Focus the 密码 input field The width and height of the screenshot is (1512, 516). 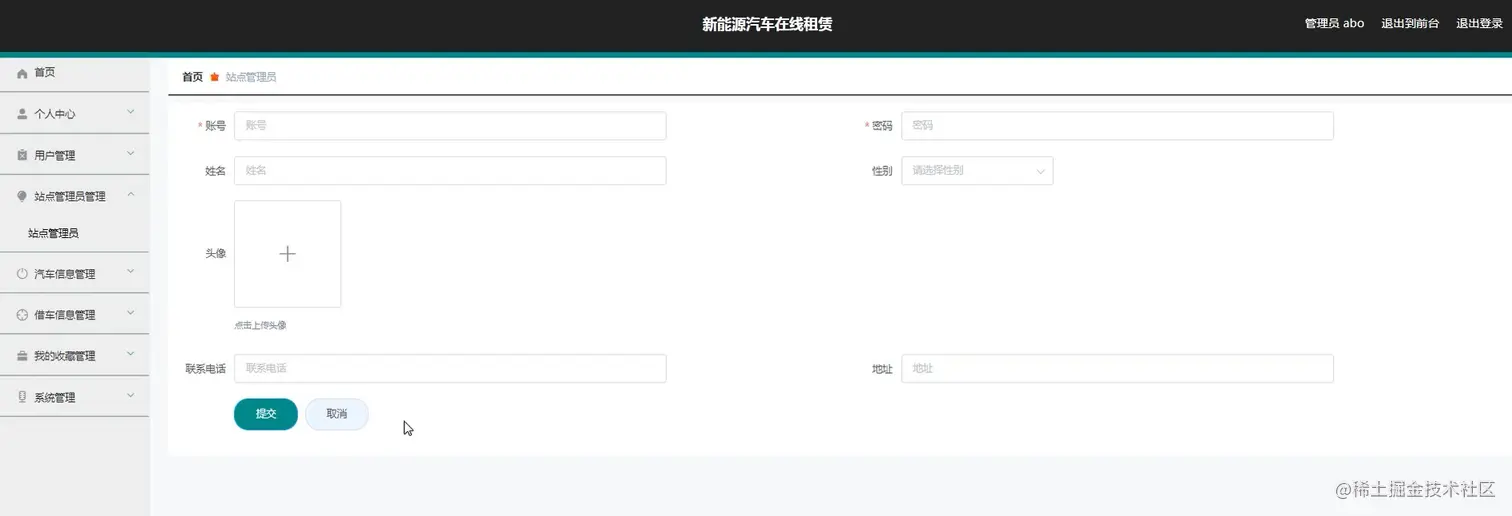[x=1117, y=126]
